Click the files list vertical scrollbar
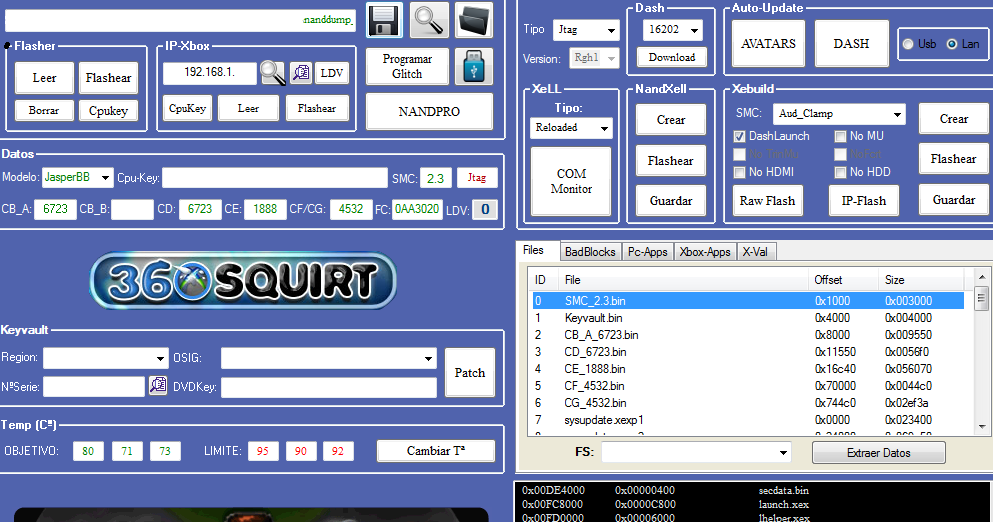This screenshot has width=993, height=522. (982, 351)
